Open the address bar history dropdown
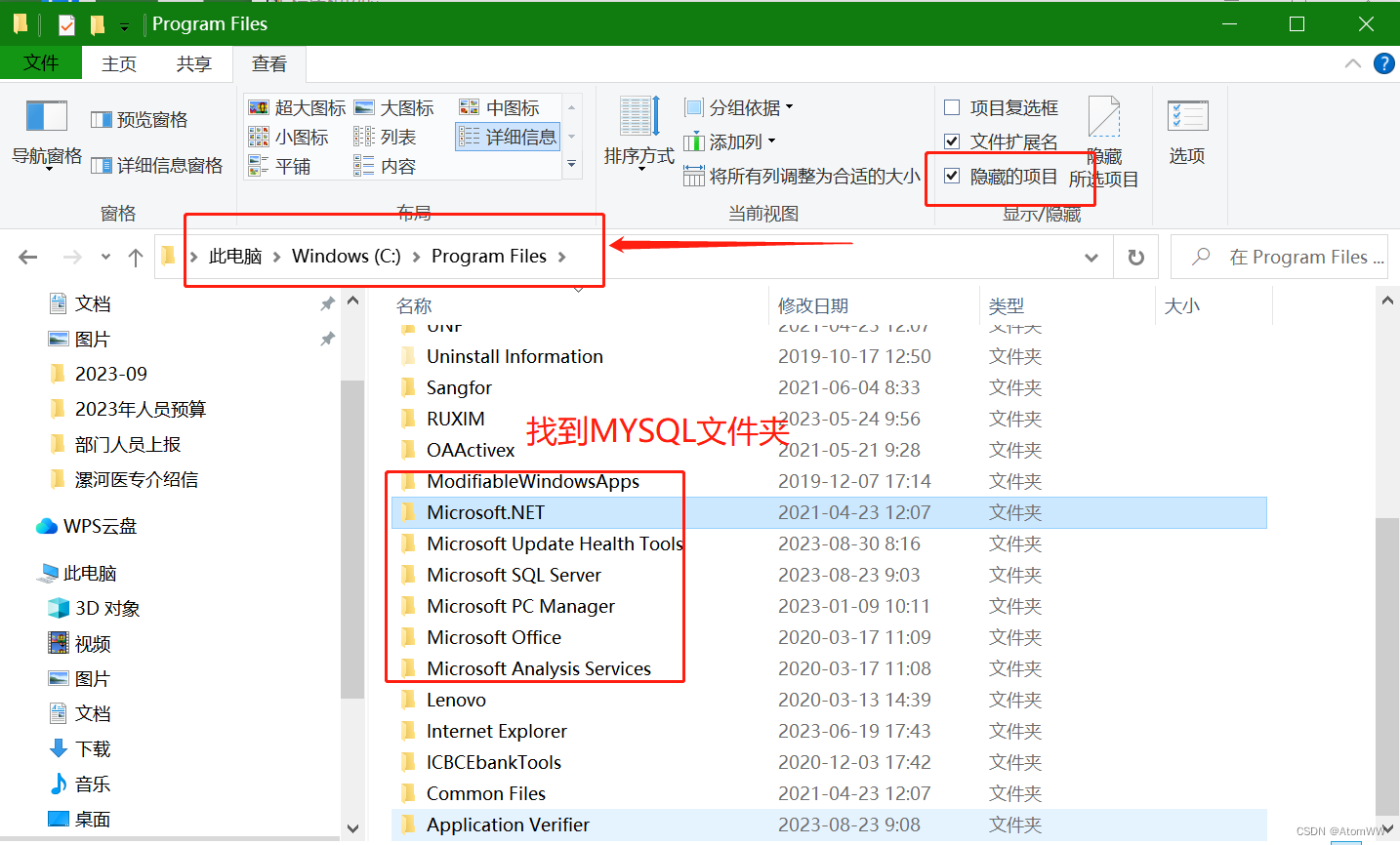Screen dimensions: 1400x845 coord(1091,258)
